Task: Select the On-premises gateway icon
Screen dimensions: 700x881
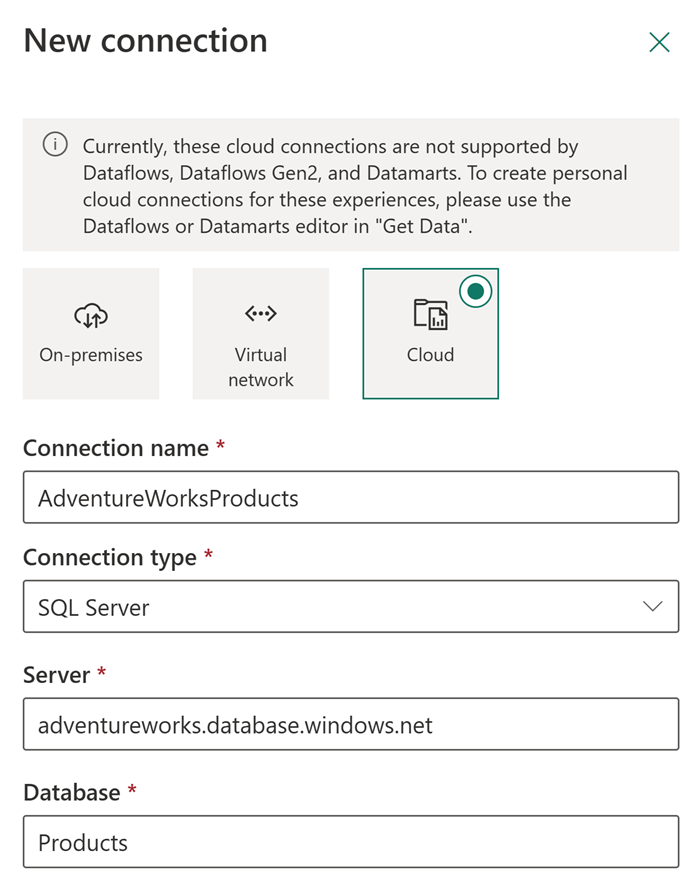Action: (x=90, y=313)
